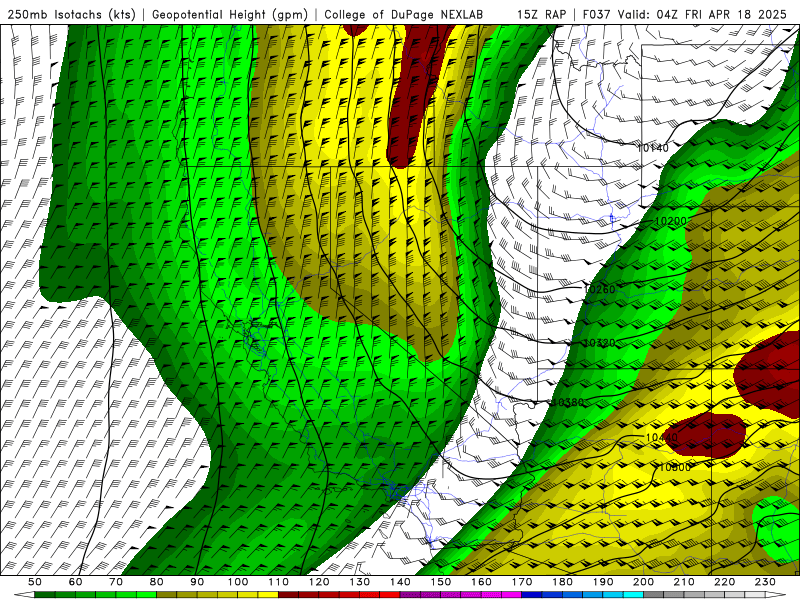Click the 'College of DuPage NEXLAB' text

[403, 14]
